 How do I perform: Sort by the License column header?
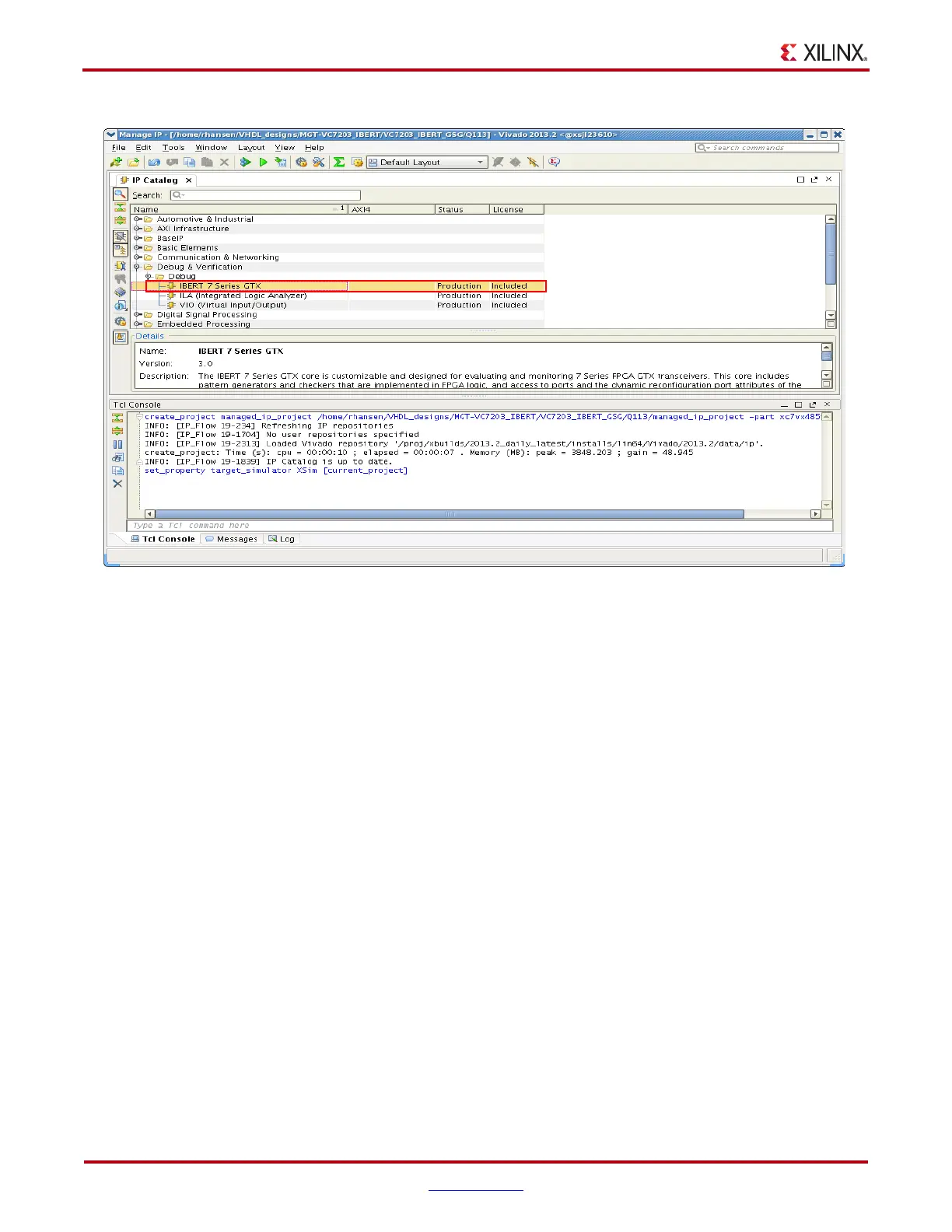(x=516, y=209)
